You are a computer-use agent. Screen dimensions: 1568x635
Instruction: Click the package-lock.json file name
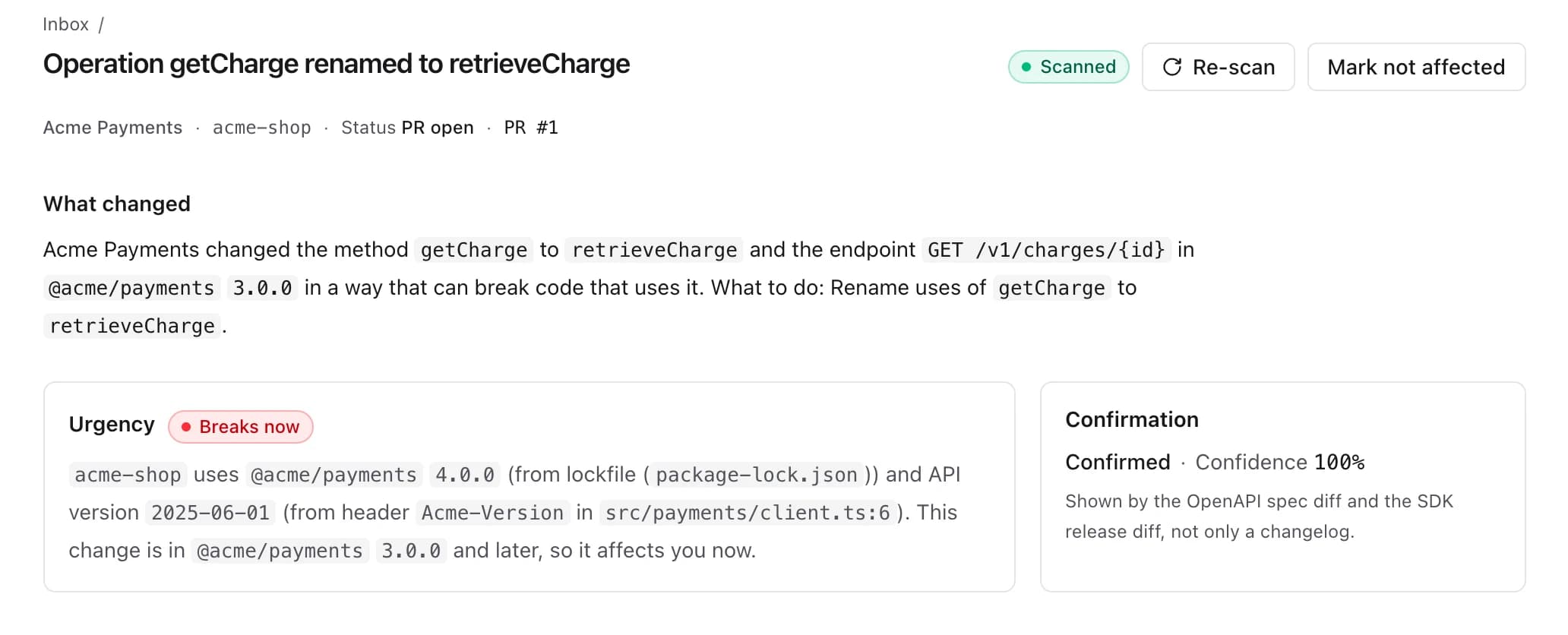[757, 475]
